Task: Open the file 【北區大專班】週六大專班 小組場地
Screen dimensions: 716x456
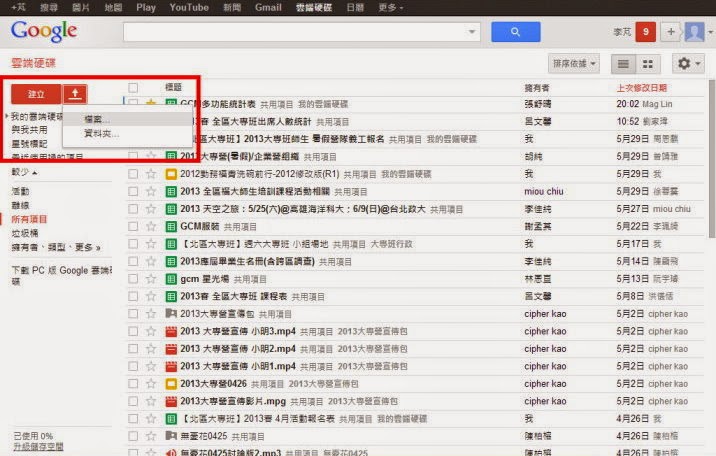Action: 255,244
